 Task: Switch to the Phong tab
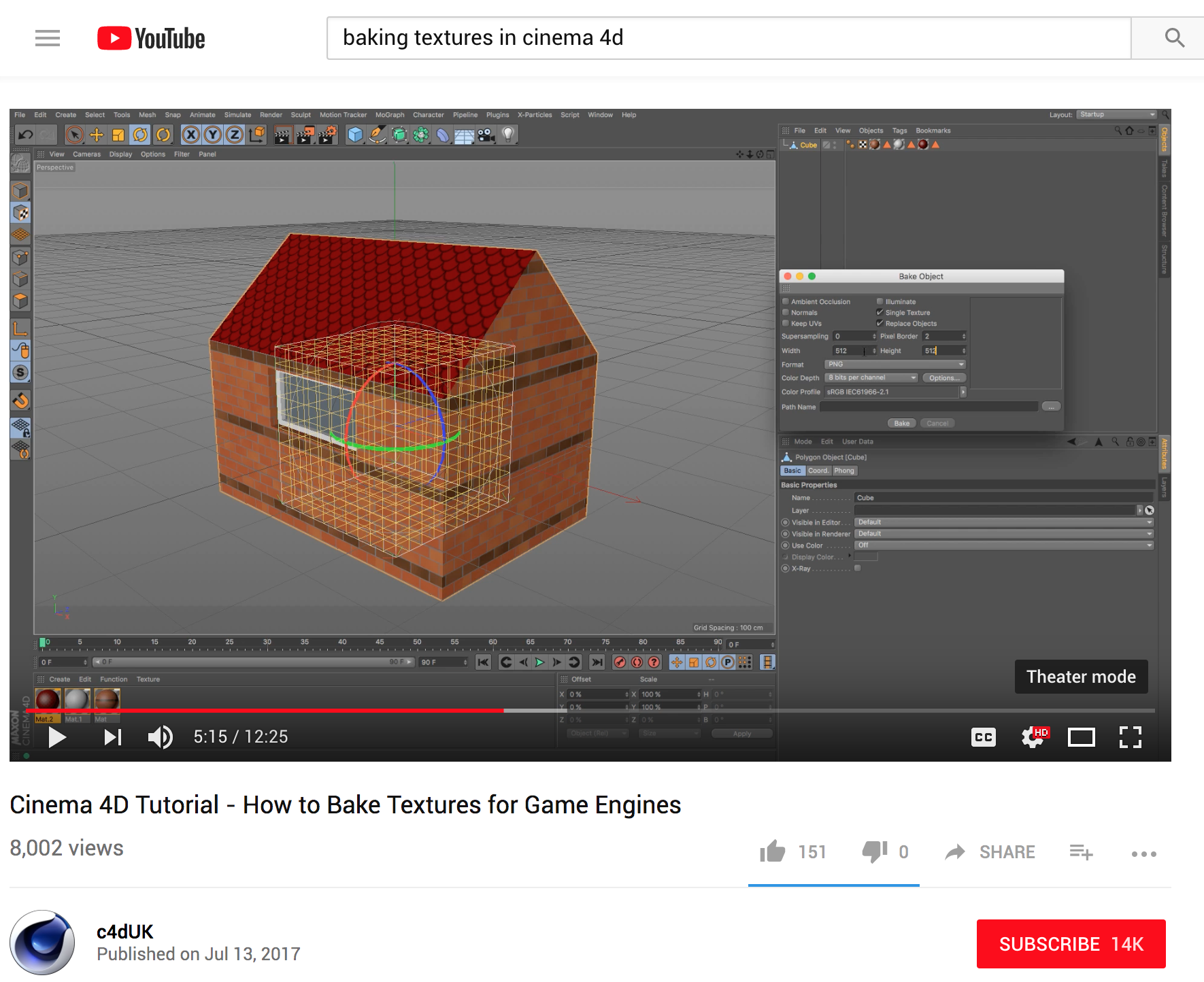tap(844, 471)
